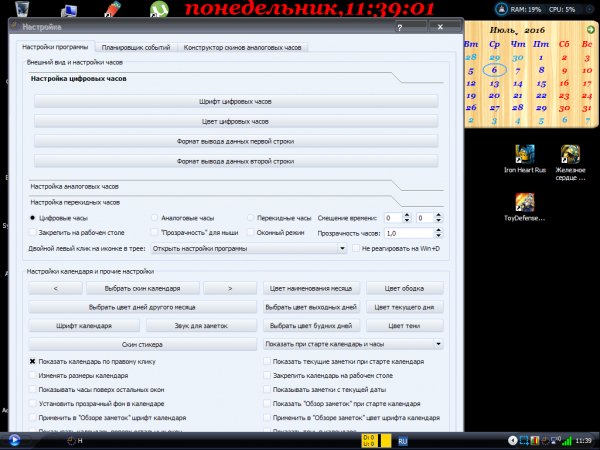Uncheck Показать календарь по правому клику
This screenshot has height=450, width=600.
[x=33, y=361]
